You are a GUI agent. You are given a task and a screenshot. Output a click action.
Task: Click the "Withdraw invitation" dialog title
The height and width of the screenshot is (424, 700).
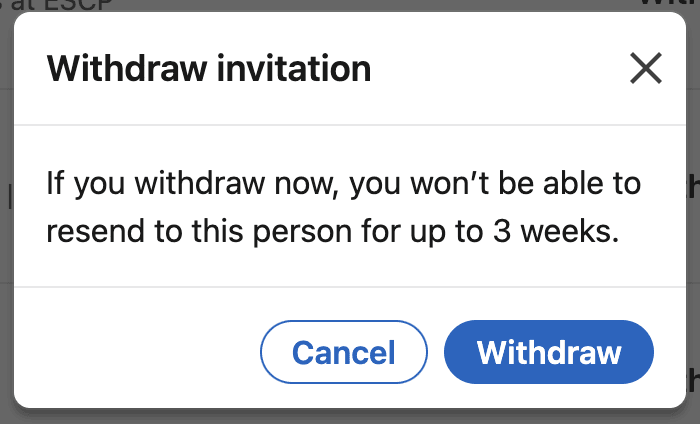(x=209, y=69)
